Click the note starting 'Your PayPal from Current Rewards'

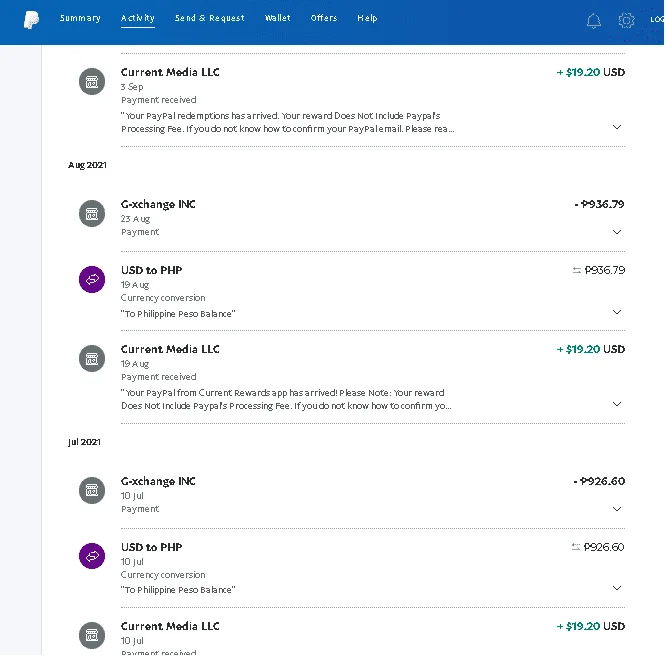pos(286,399)
